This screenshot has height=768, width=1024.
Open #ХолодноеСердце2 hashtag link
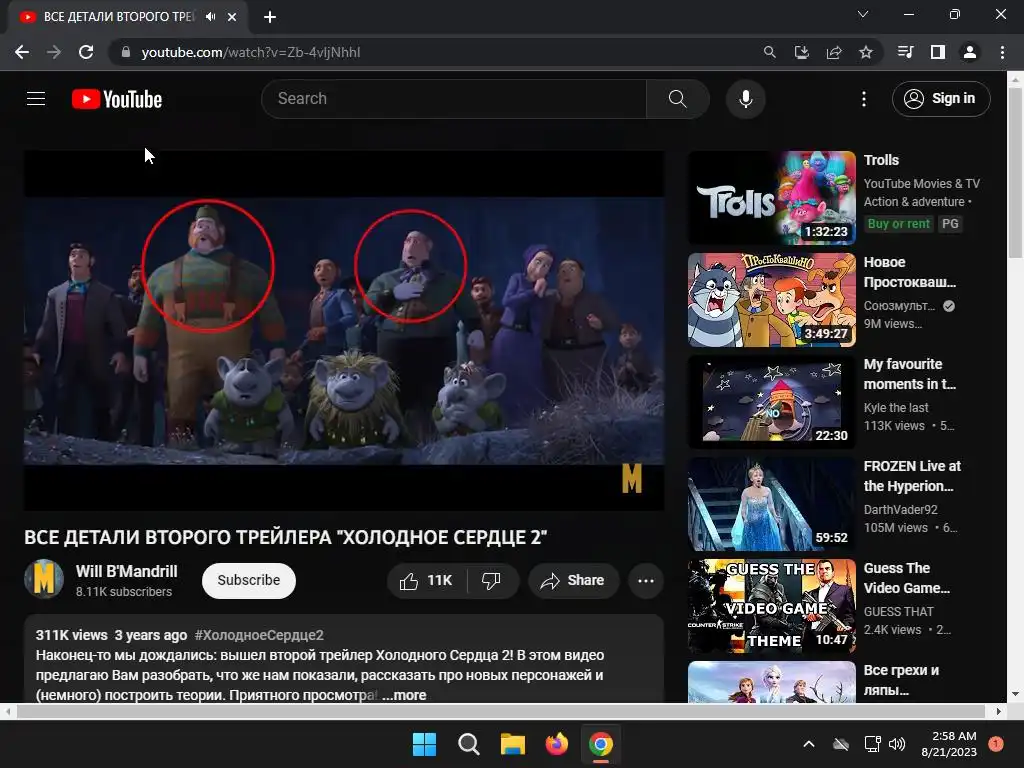point(259,635)
